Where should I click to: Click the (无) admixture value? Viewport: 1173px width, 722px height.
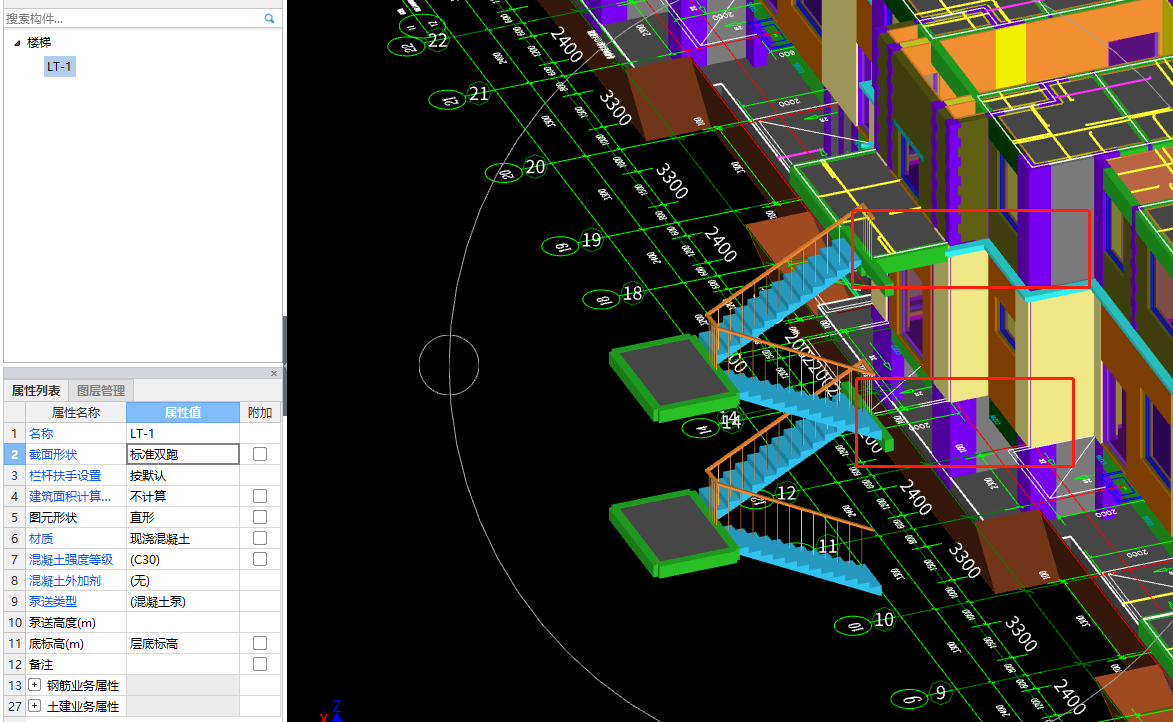coord(183,580)
